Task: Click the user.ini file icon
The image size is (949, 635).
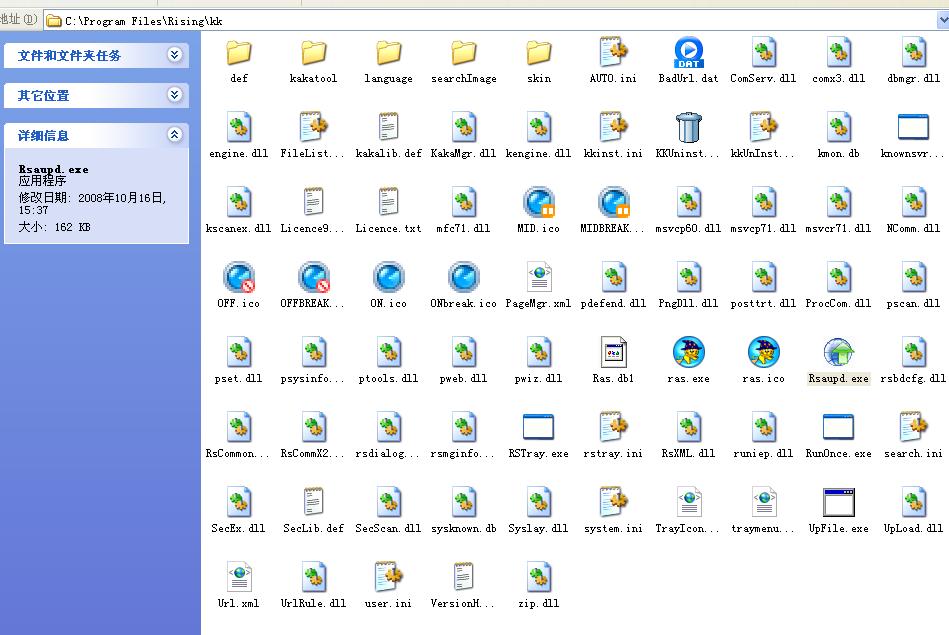Action: 389,577
